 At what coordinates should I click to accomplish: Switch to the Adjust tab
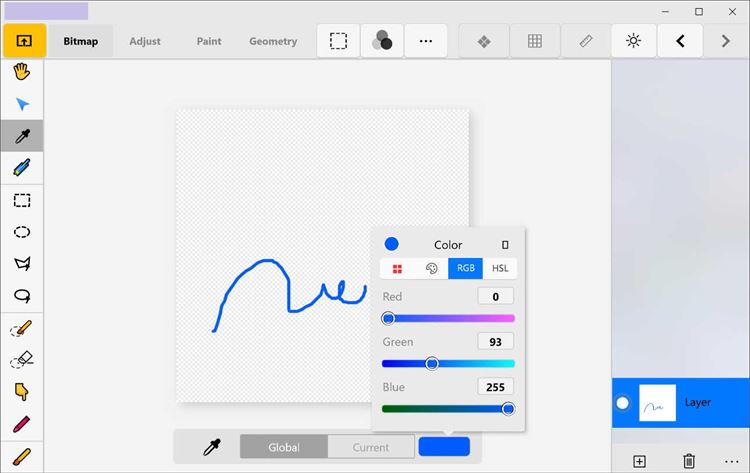(145, 41)
